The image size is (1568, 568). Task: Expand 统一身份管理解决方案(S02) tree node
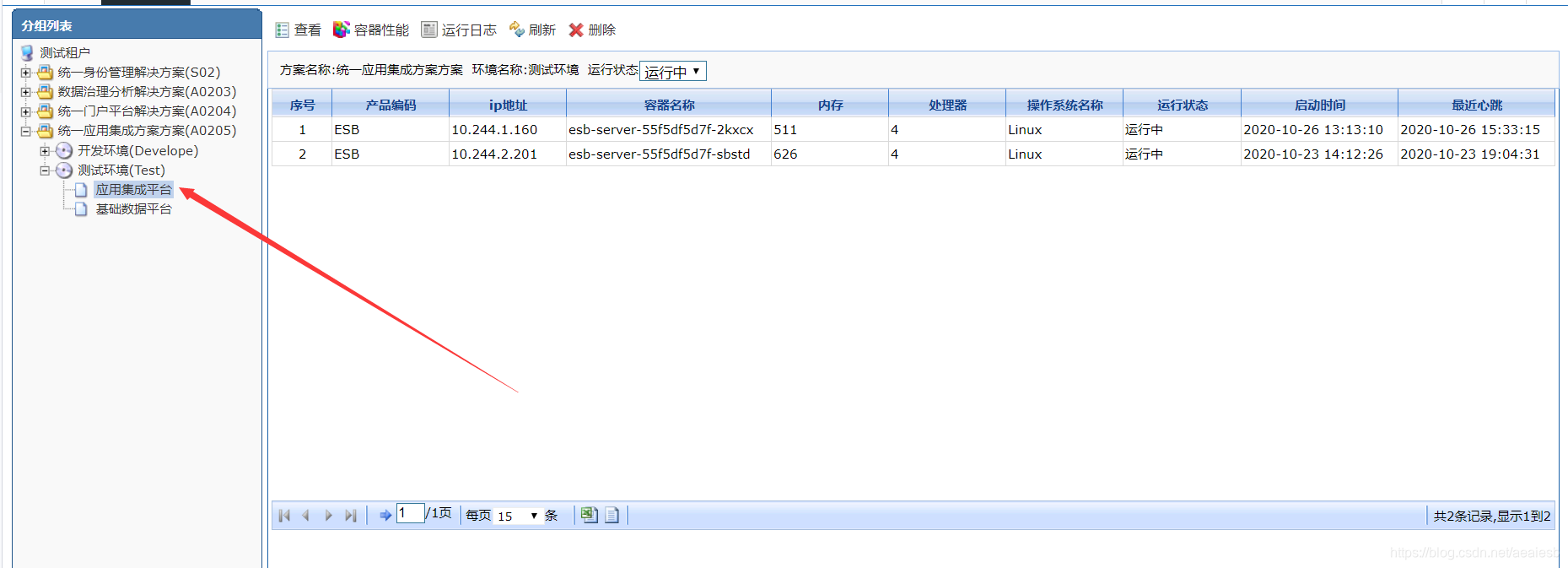25,73
